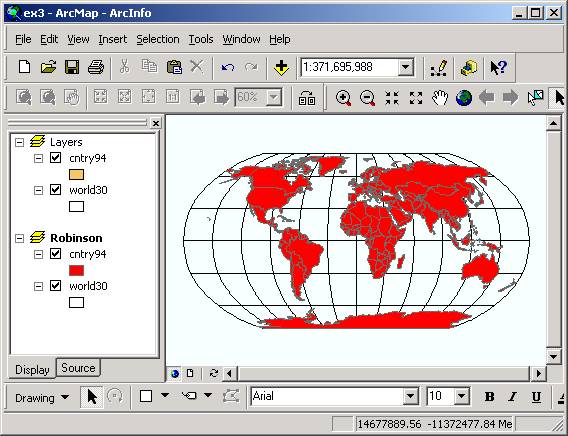Open the Arial font name dropdown
The width and height of the screenshot is (568, 436).
410,396
